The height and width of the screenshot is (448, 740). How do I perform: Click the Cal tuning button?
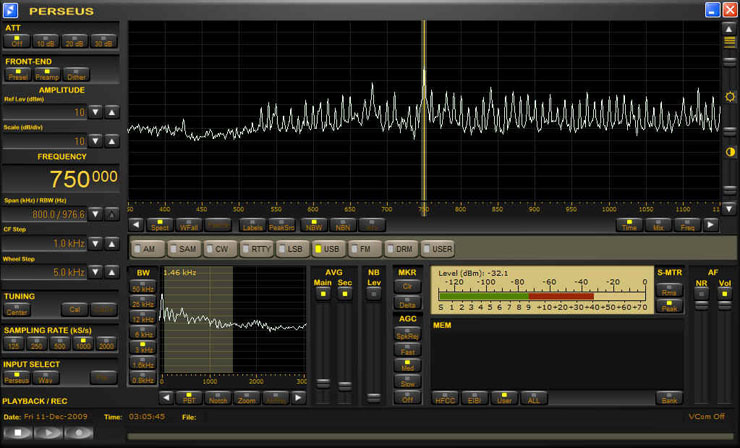pyautogui.click(x=75, y=310)
